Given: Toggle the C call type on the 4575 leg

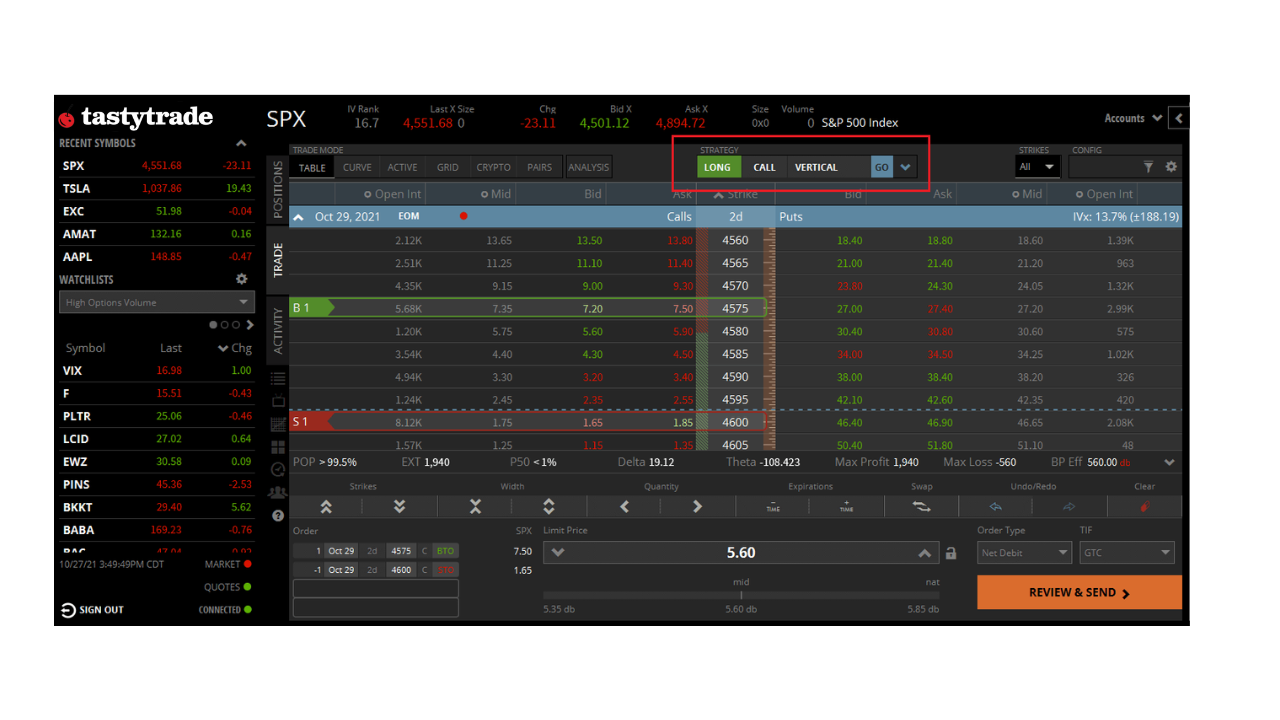Looking at the screenshot, I should (424, 551).
